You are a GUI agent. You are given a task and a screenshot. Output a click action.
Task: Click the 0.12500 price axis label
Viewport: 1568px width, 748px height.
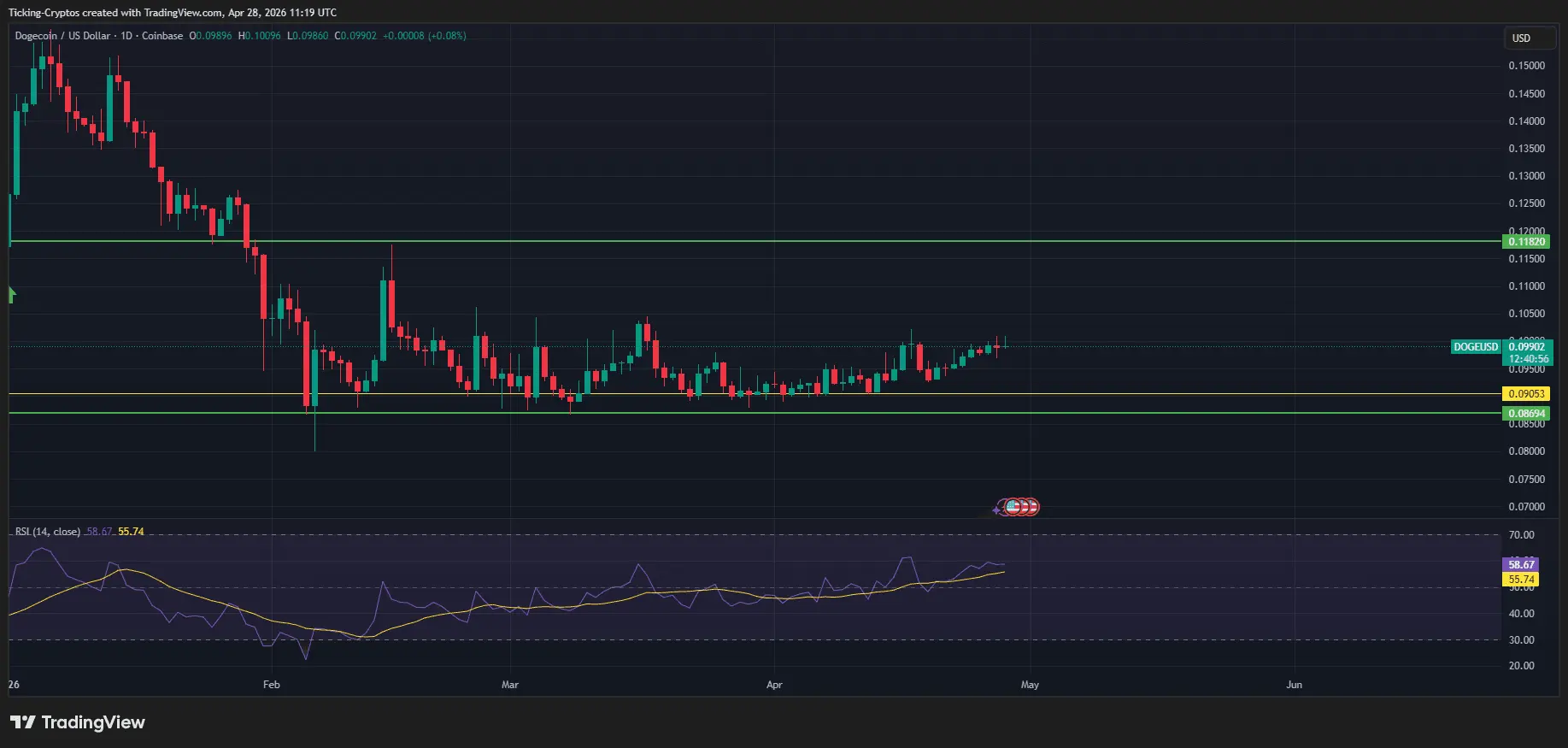[x=1526, y=203]
